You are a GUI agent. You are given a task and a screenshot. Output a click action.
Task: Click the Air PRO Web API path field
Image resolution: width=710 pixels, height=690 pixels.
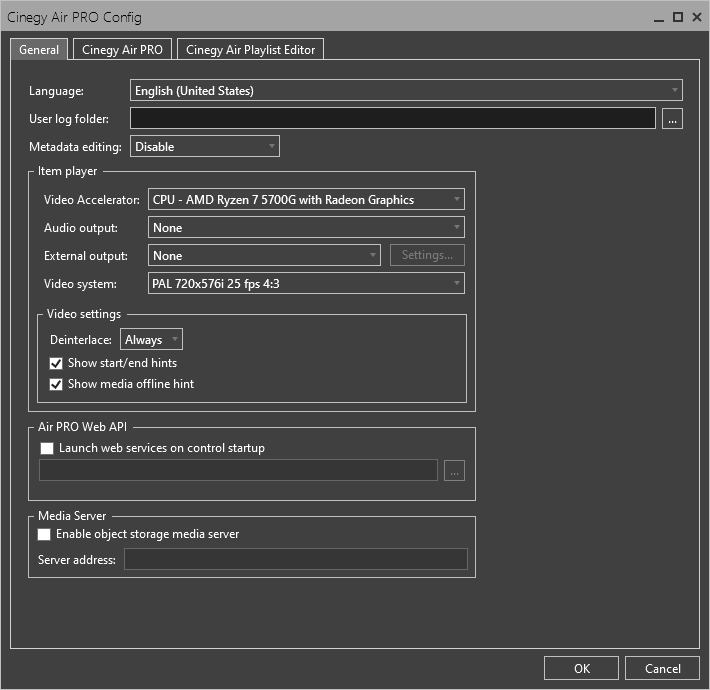[238, 470]
